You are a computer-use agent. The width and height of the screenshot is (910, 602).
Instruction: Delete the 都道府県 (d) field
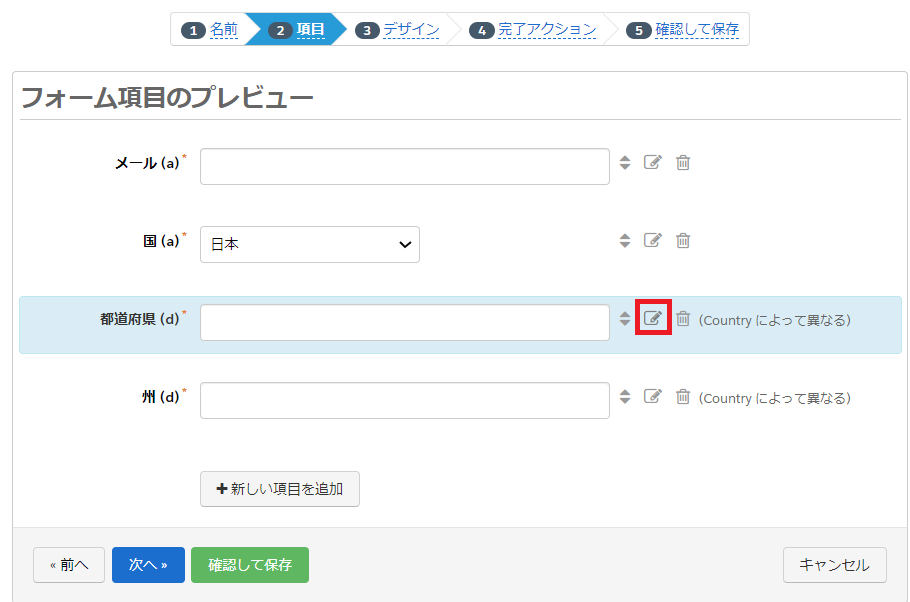tap(683, 318)
